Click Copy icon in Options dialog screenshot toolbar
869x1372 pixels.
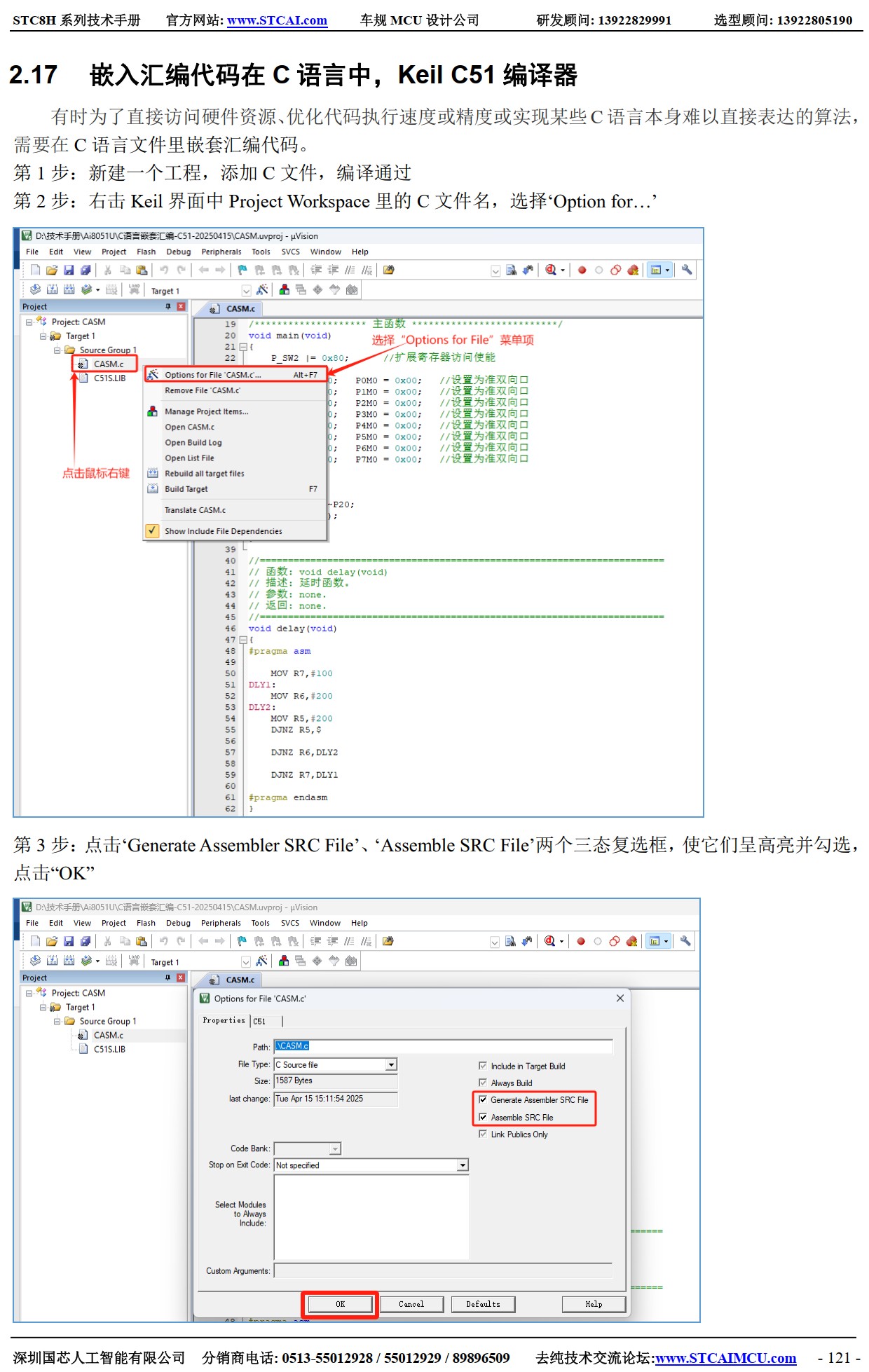[x=125, y=941]
